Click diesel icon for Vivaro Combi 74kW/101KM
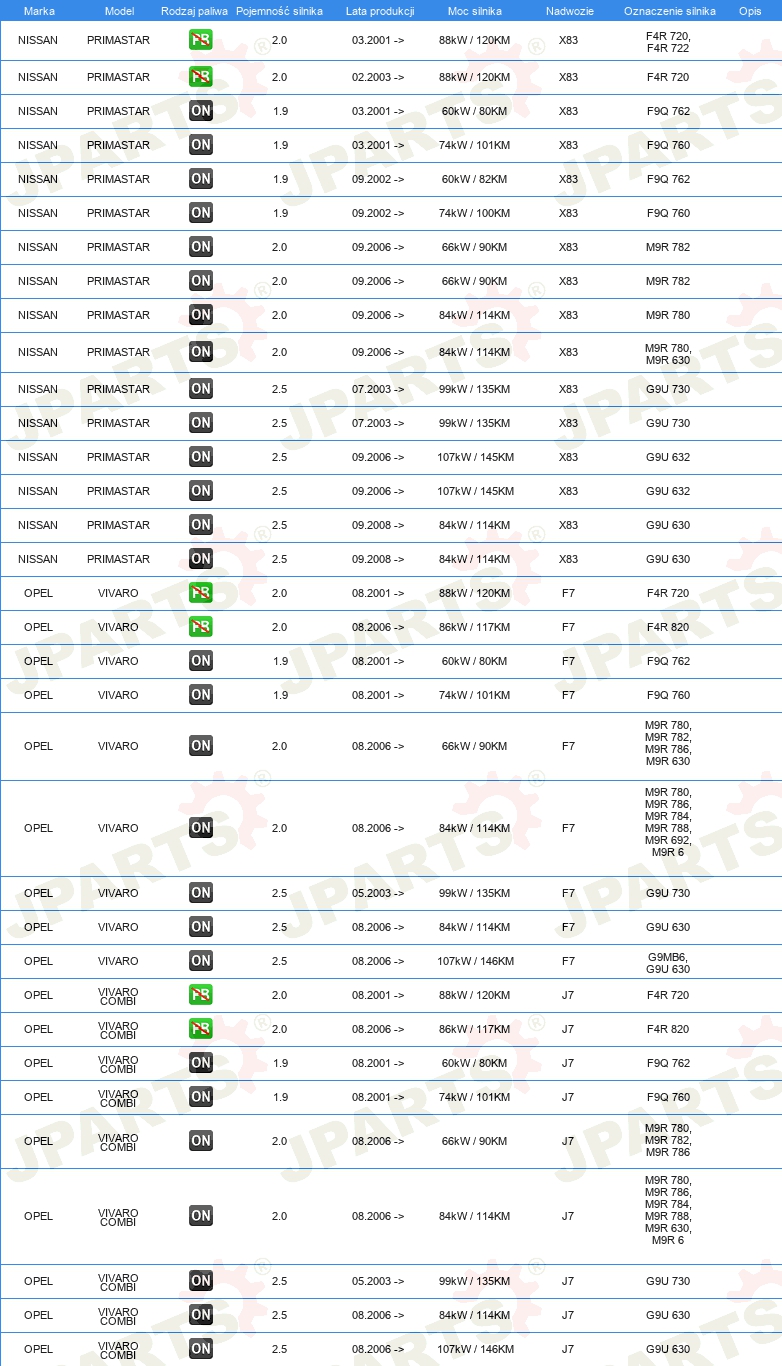Screen dimensions: 782x1366 click(x=201, y=1097)
